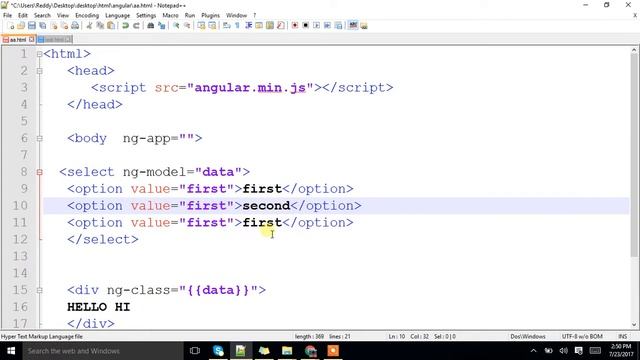
Task: Open the Search menu
Action: click(42, 15)
